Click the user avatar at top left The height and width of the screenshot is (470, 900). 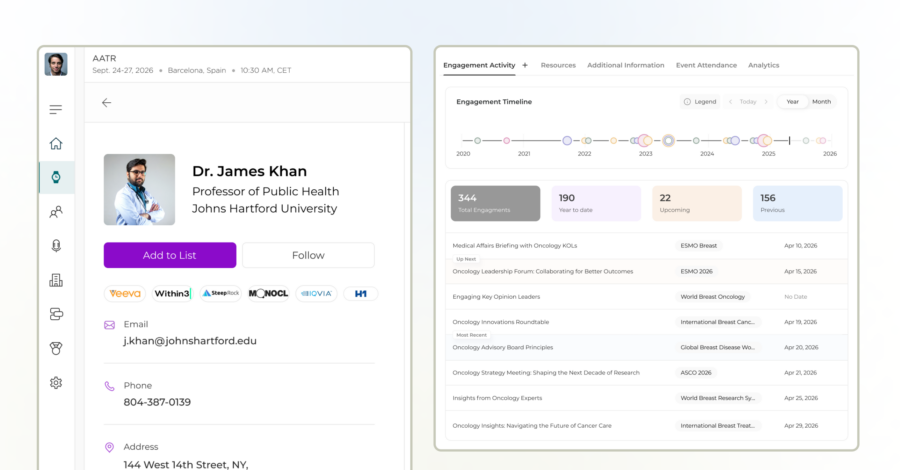[x=56, y=64]
